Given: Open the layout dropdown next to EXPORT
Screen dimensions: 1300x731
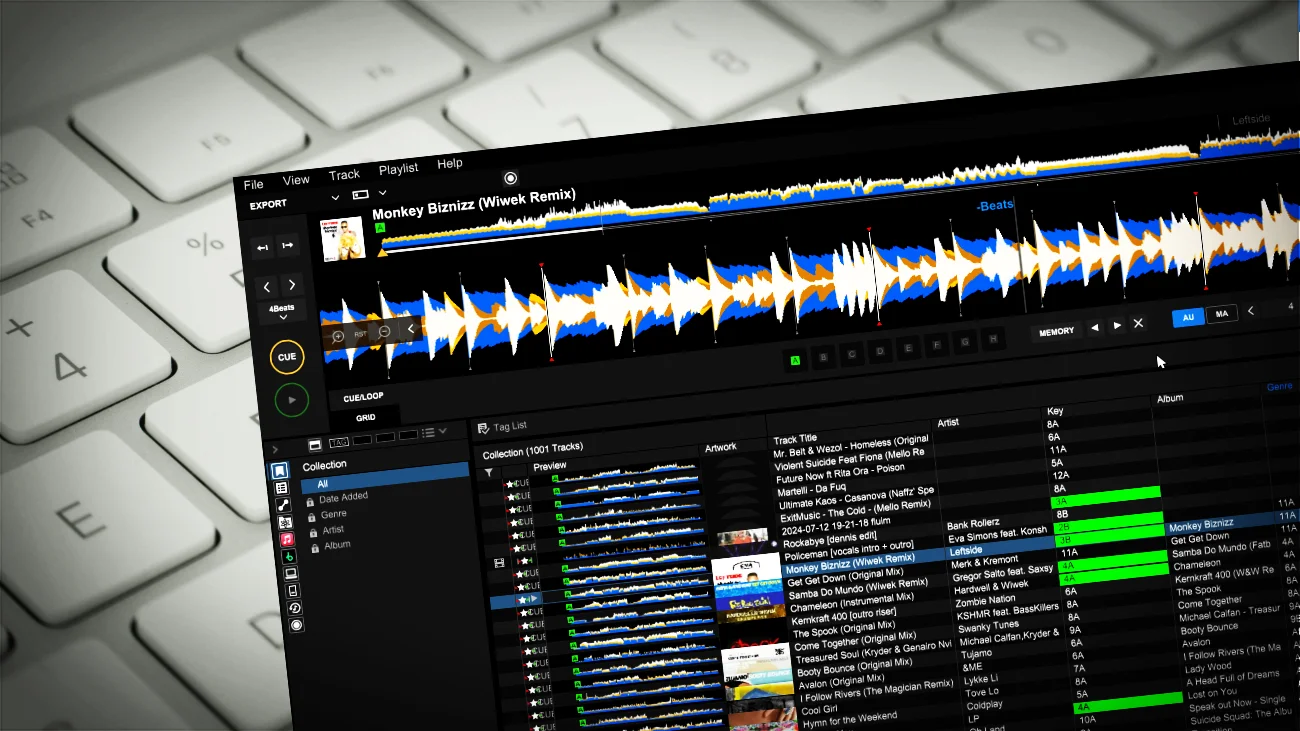Looking at the screenshot, I should (335, 198).
